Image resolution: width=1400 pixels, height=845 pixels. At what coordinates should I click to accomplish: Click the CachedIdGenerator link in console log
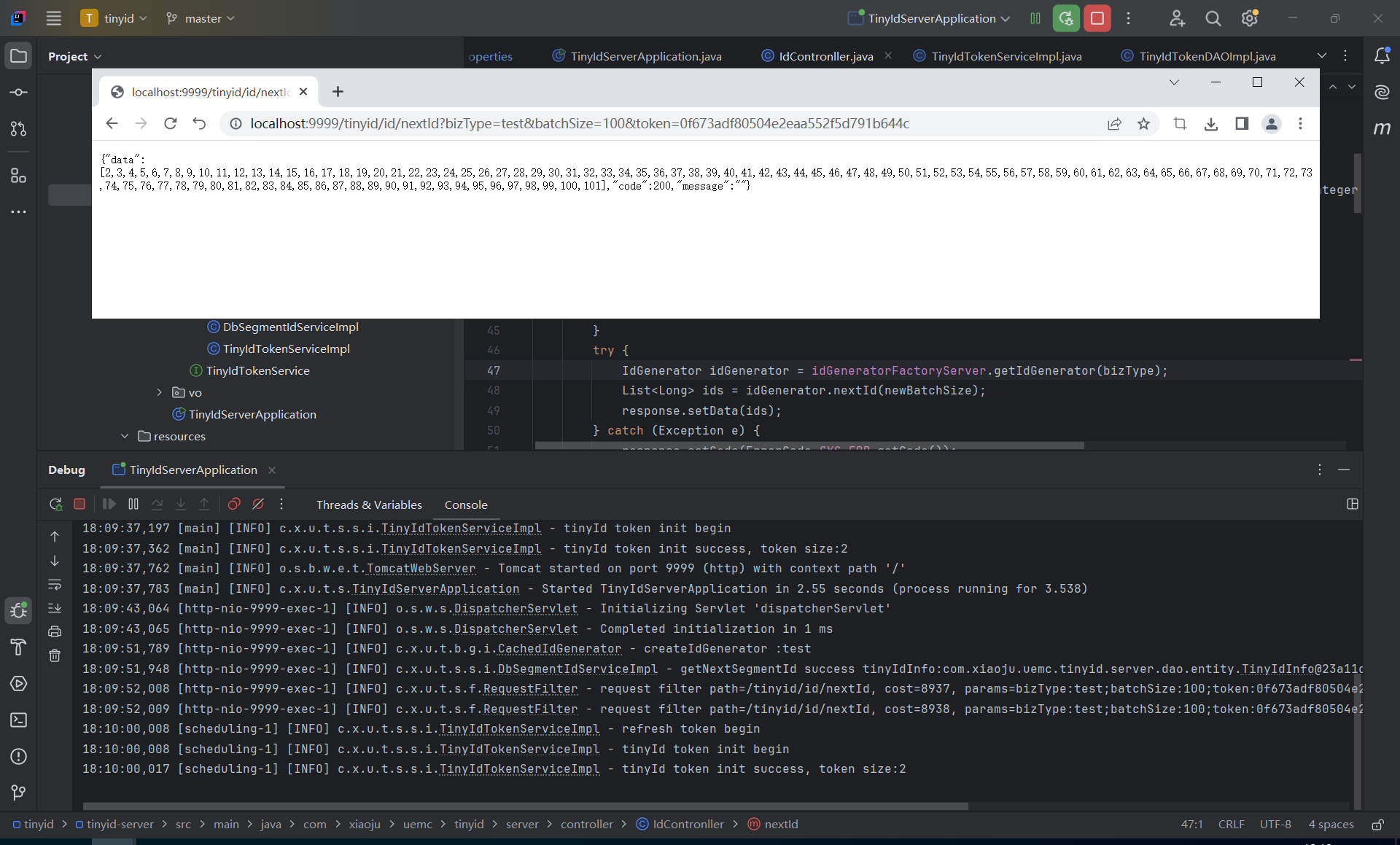coord(559,648)
